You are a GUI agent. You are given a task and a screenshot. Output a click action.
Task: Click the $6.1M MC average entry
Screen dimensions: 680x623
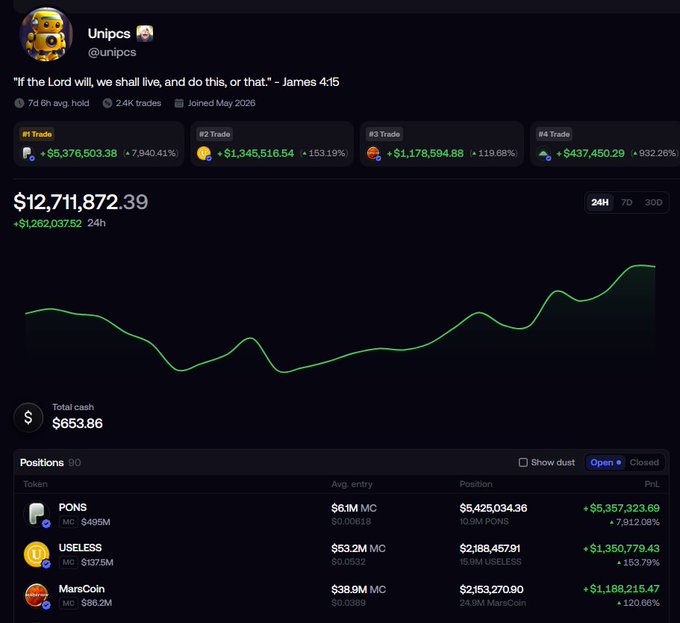(354, 508)
